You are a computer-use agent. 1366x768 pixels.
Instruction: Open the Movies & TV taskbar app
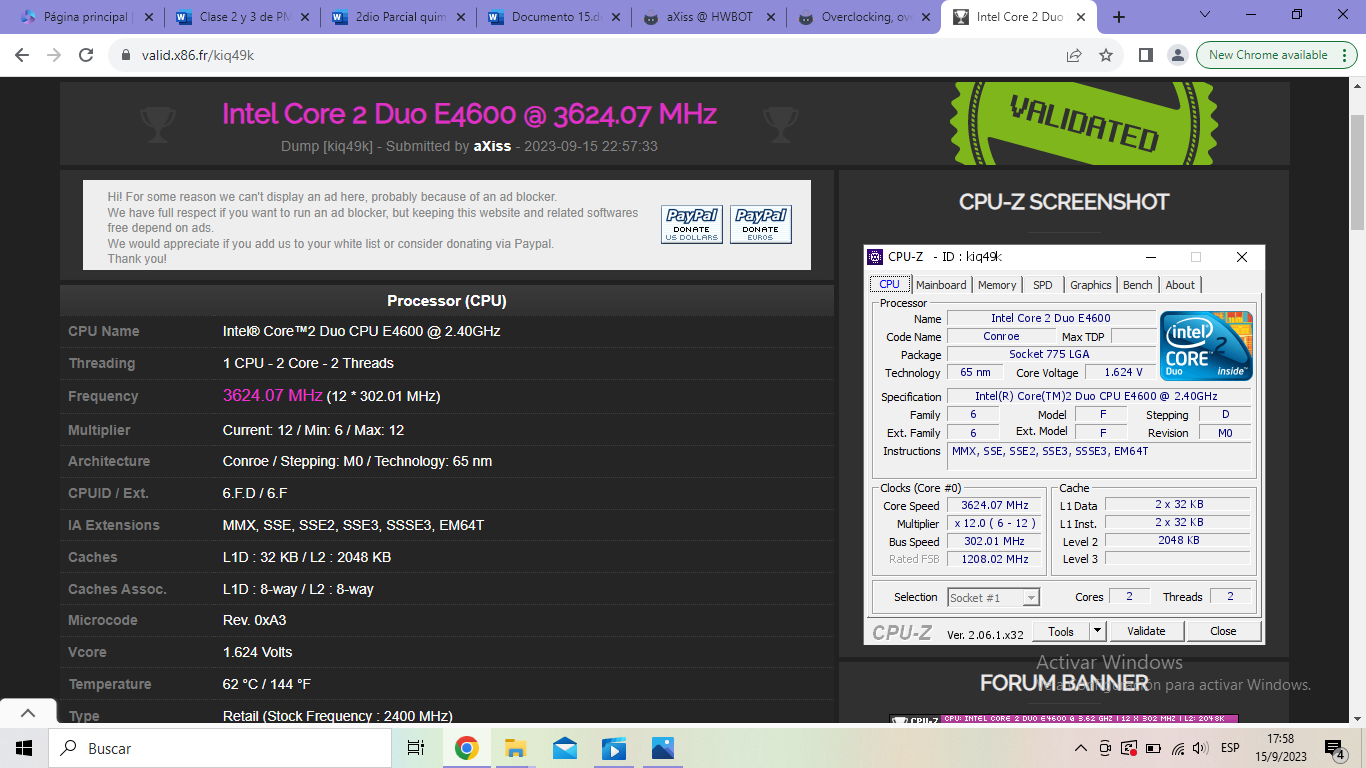613,748
